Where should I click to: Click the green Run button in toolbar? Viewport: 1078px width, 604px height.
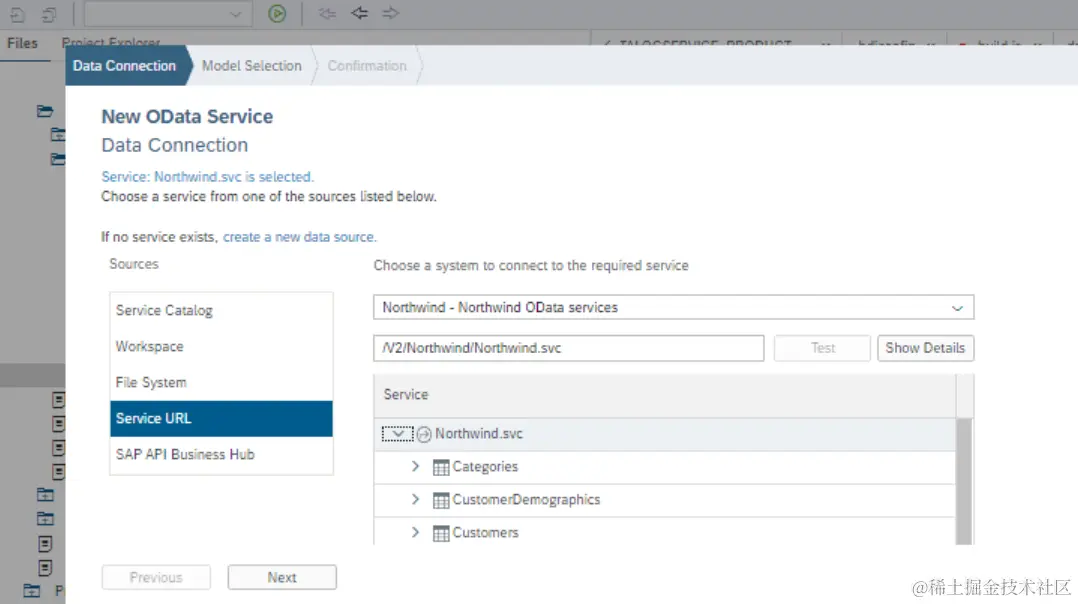point(277,14)
